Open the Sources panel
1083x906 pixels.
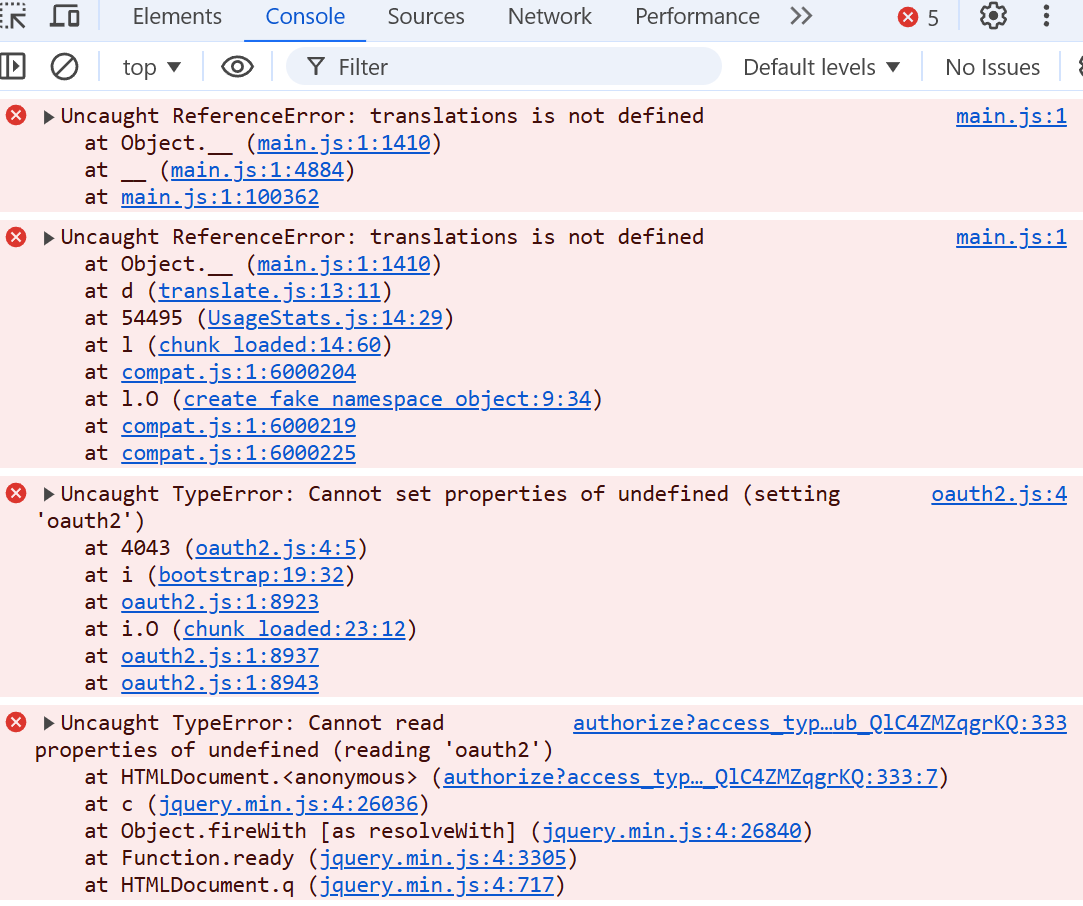(x=425, y=16)
